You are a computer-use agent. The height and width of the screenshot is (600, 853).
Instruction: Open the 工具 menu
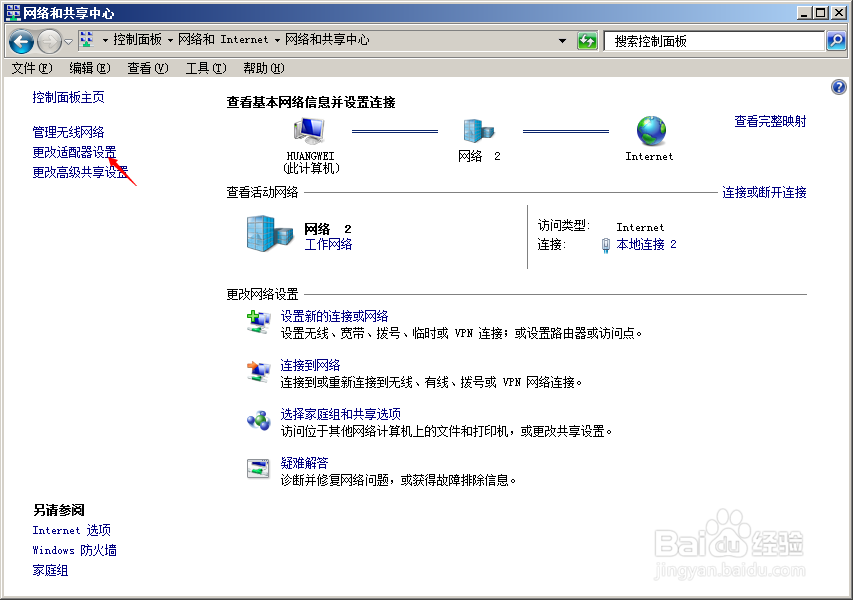coord(204,67)
